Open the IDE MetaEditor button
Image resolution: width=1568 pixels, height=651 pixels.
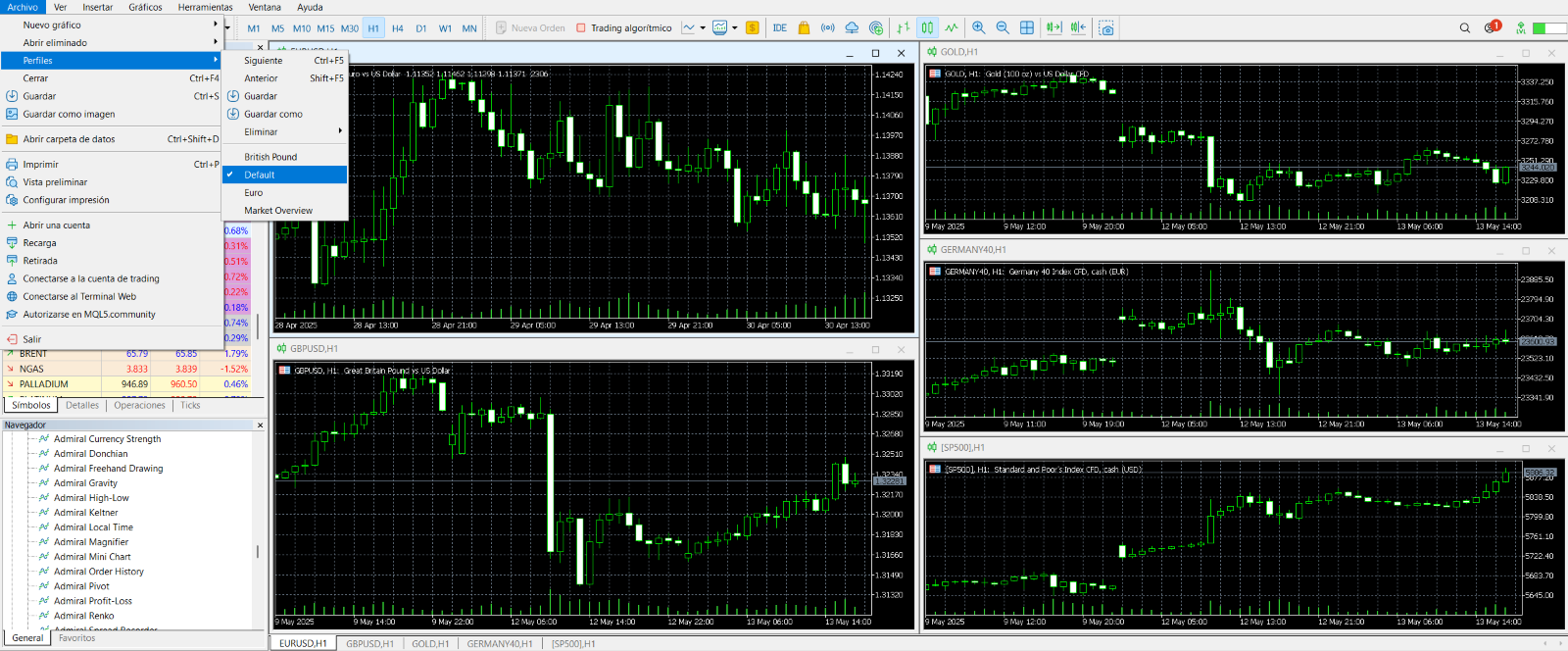(779, 28)
